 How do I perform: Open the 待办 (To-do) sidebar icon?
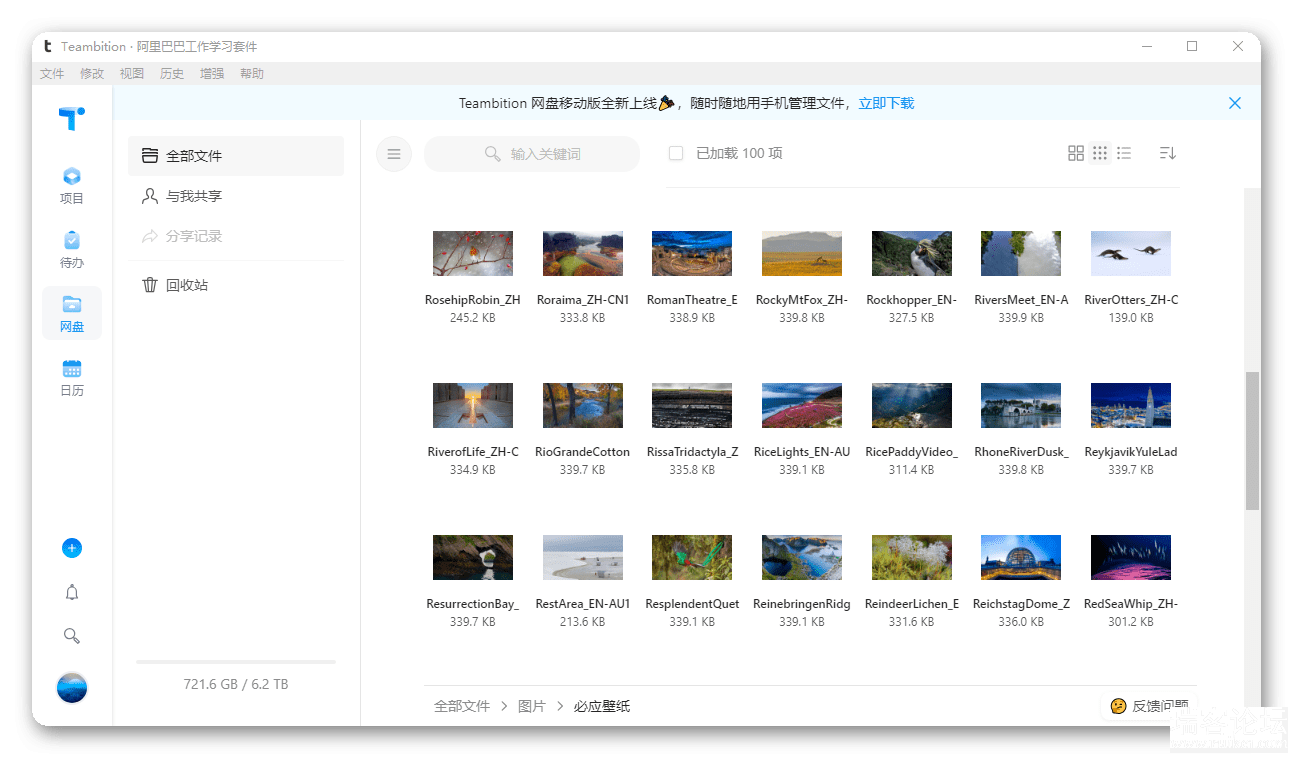tap(72, 250)
